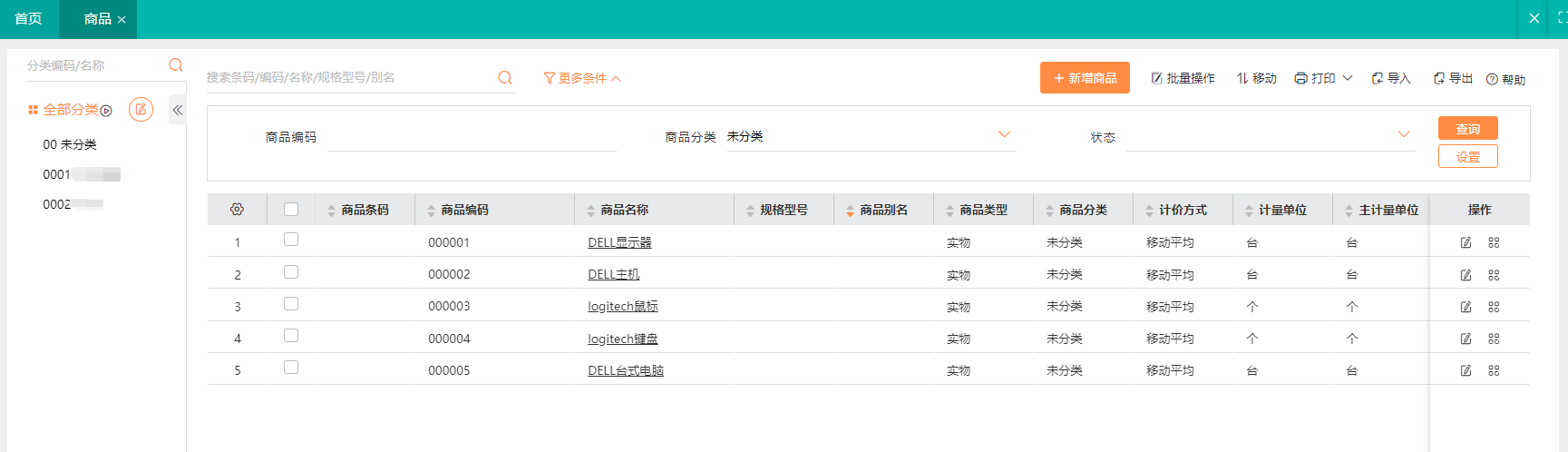This screenshot has height=452, width=1568.
Task: Click the product search magnifier icon
Action: click(x=505, y=78)
